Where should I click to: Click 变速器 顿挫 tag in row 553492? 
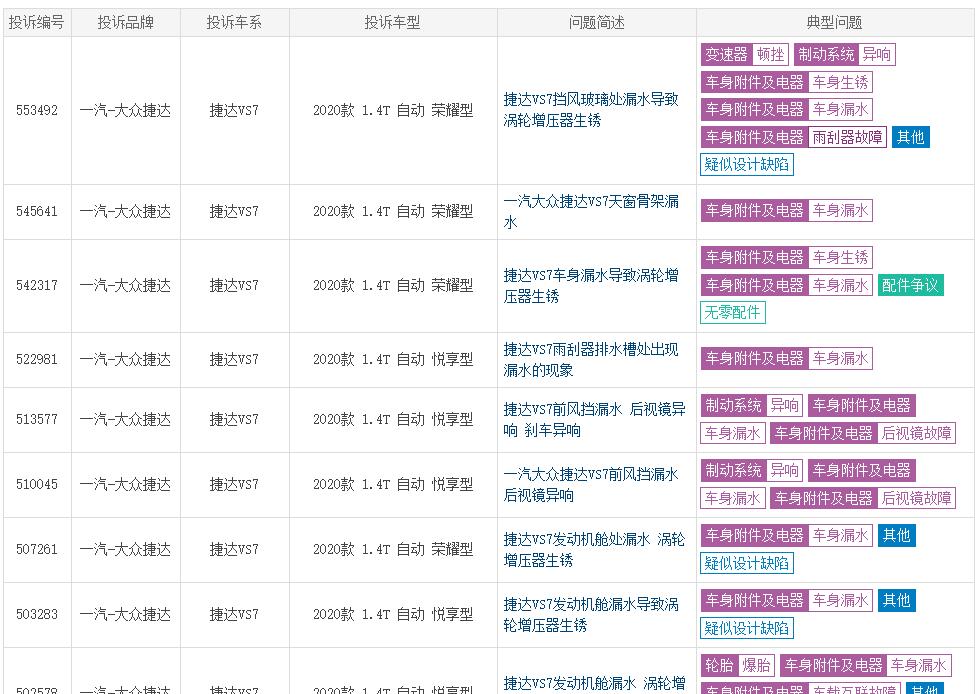(744, 55)
